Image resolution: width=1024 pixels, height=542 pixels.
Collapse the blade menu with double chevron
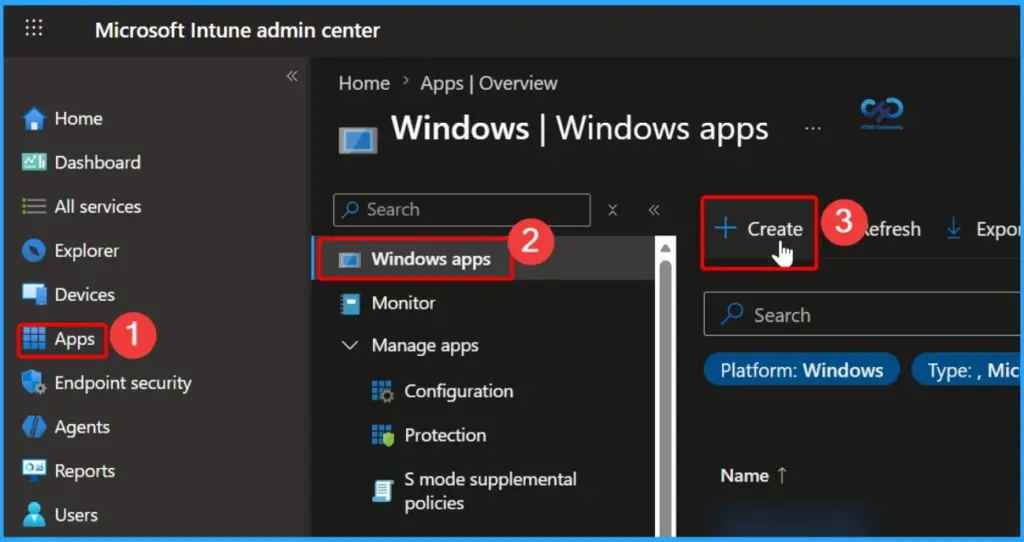(x=654, y=210)
